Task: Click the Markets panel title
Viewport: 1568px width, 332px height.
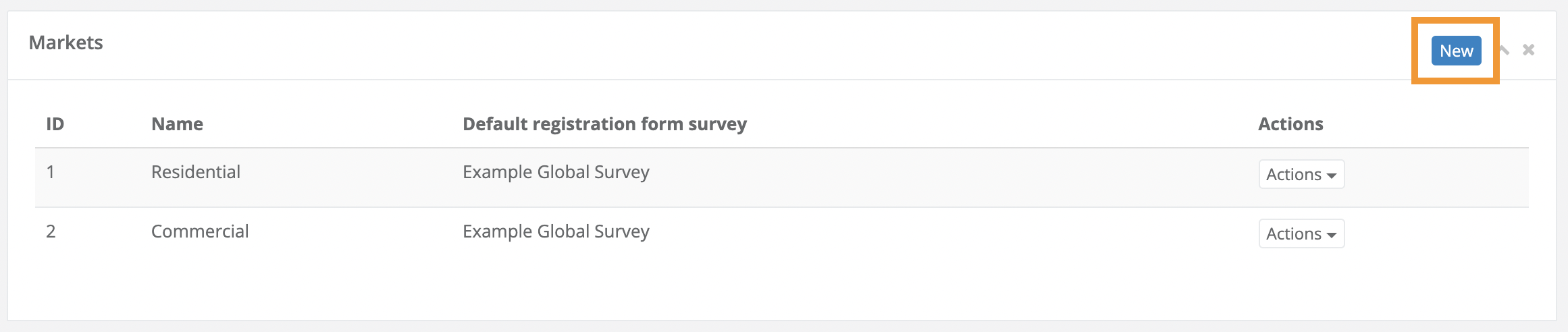Action: [66, 43]
